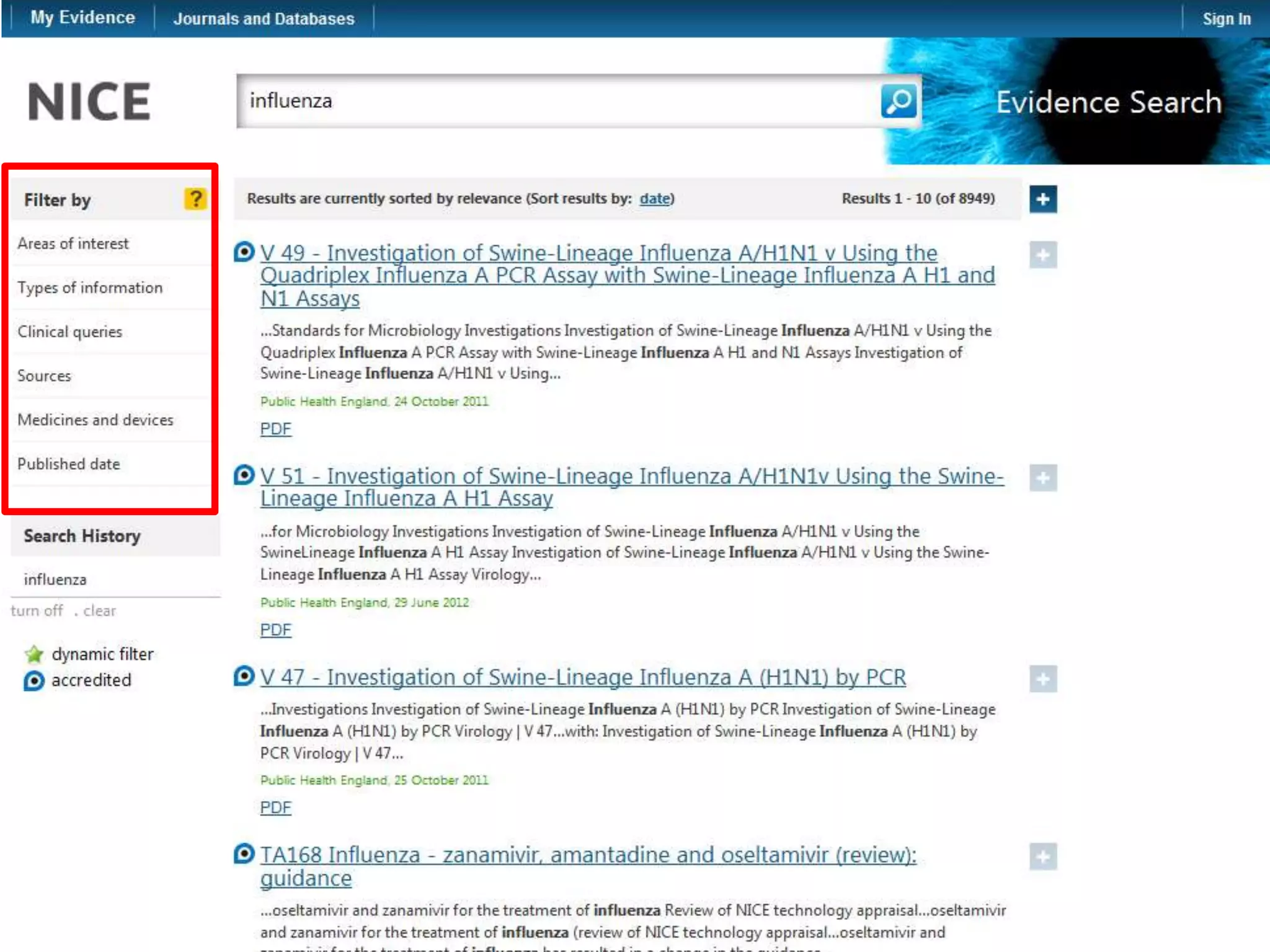Turn off search history

click(x=37, y=610)
